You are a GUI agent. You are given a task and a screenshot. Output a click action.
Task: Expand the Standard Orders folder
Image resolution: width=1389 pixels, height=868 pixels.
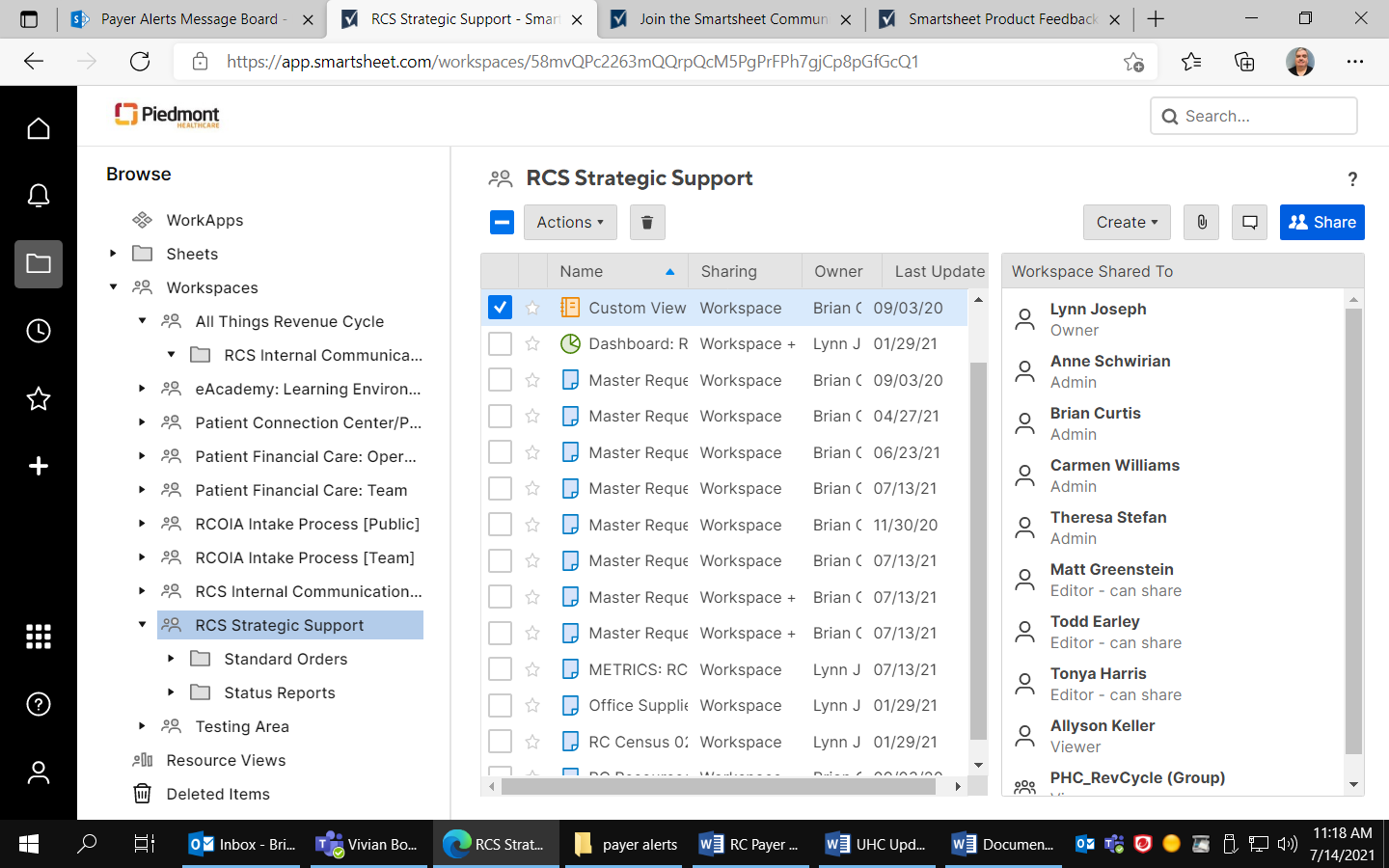point(171,659)
